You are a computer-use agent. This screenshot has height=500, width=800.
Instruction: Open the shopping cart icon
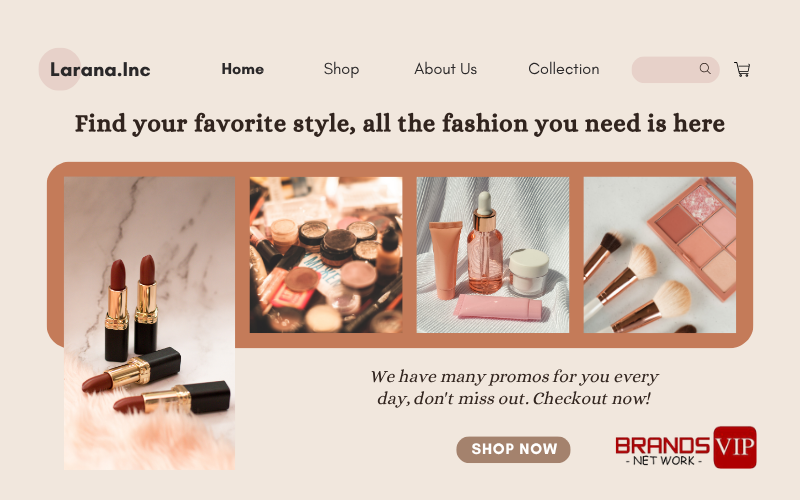click(x=742, y=69)
